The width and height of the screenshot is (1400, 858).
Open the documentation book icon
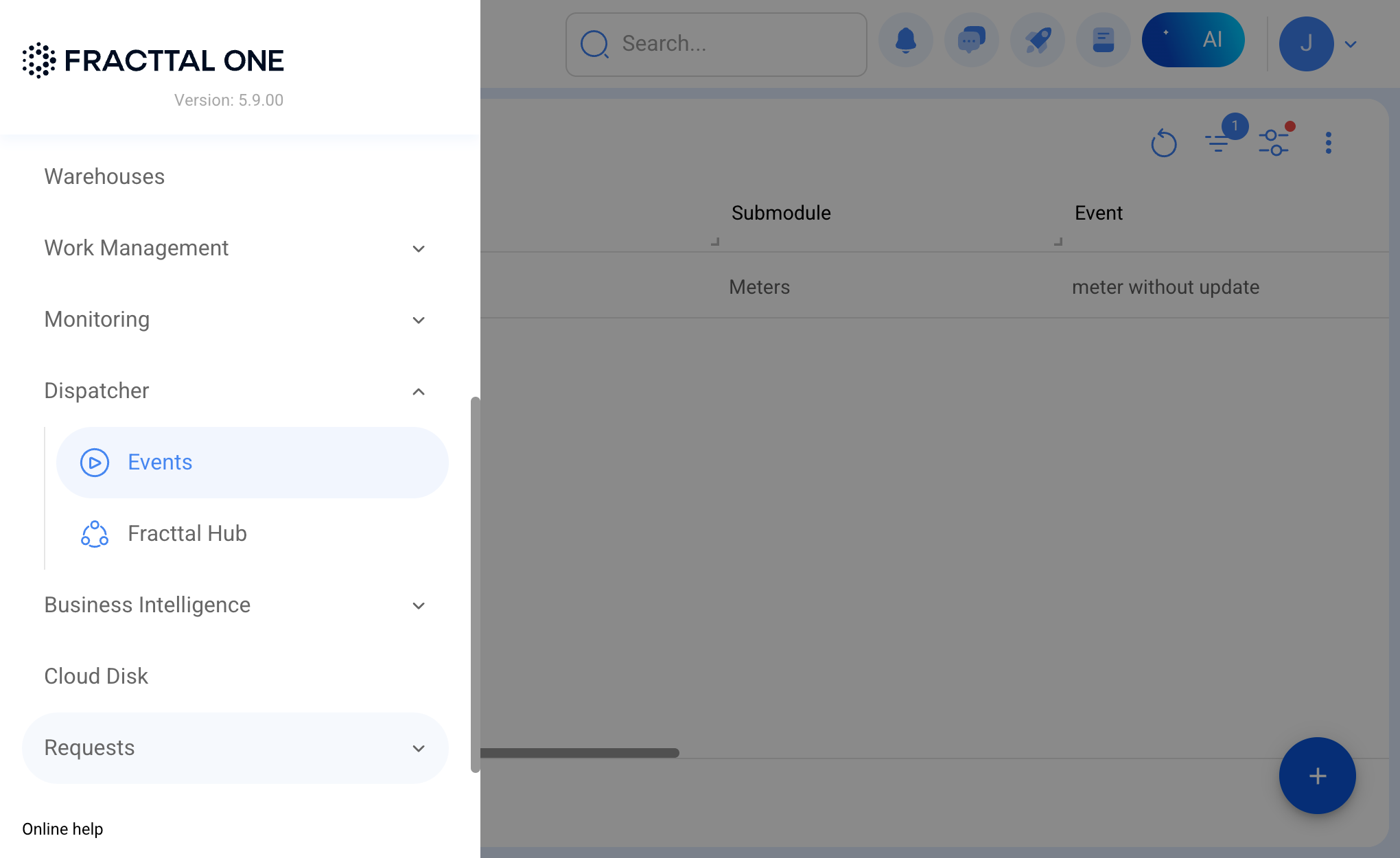[x=1104, y=40]
